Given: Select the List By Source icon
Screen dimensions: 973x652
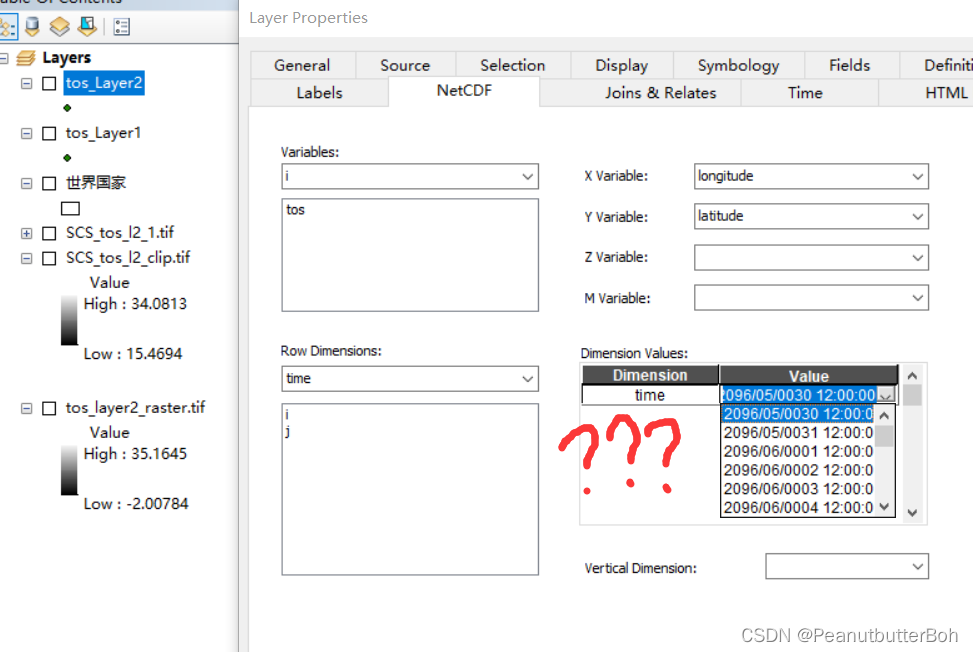Looking at the screenshot, I should click(32, 26).
